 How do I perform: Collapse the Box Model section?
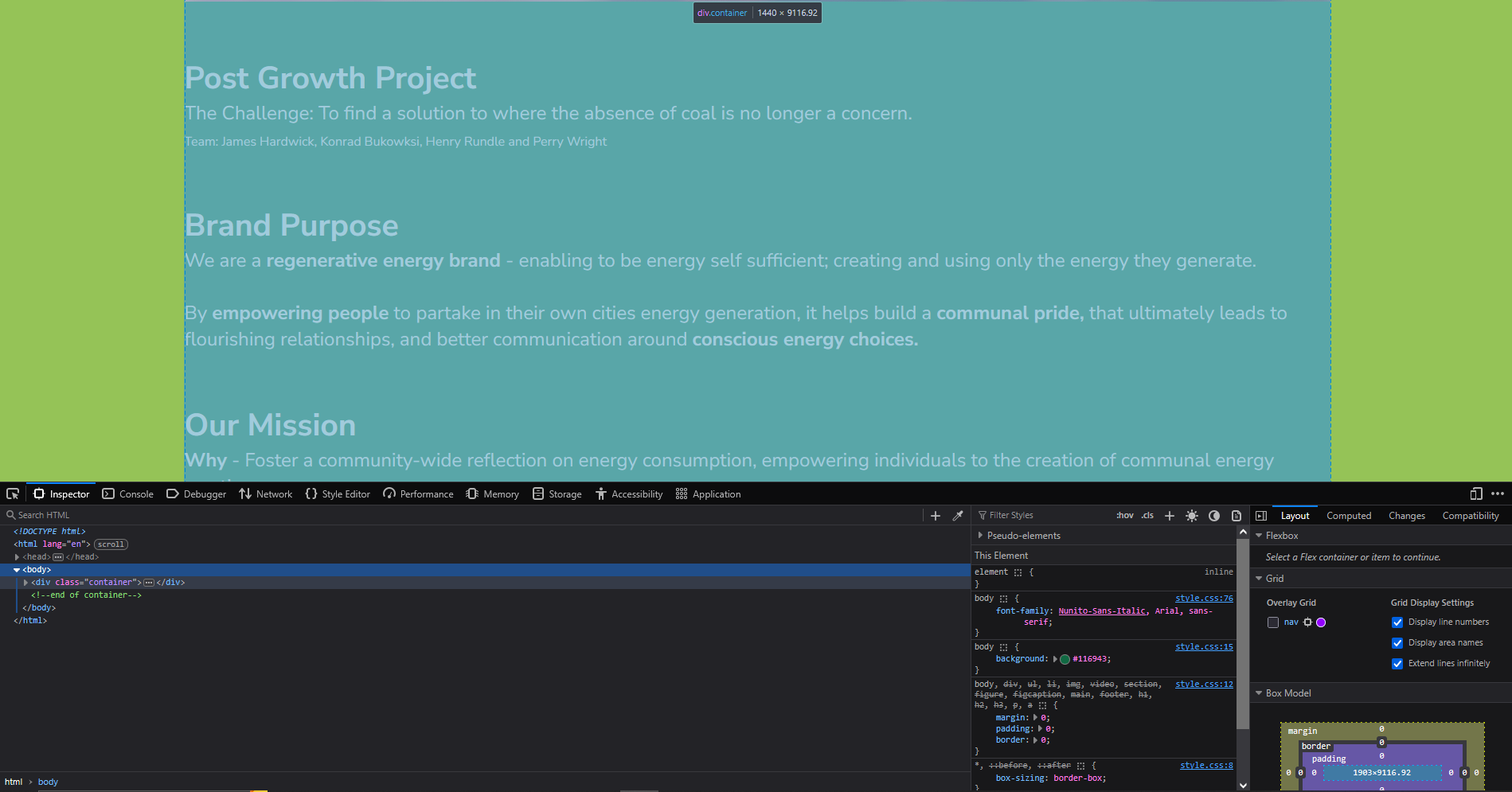pos(1259,693)
